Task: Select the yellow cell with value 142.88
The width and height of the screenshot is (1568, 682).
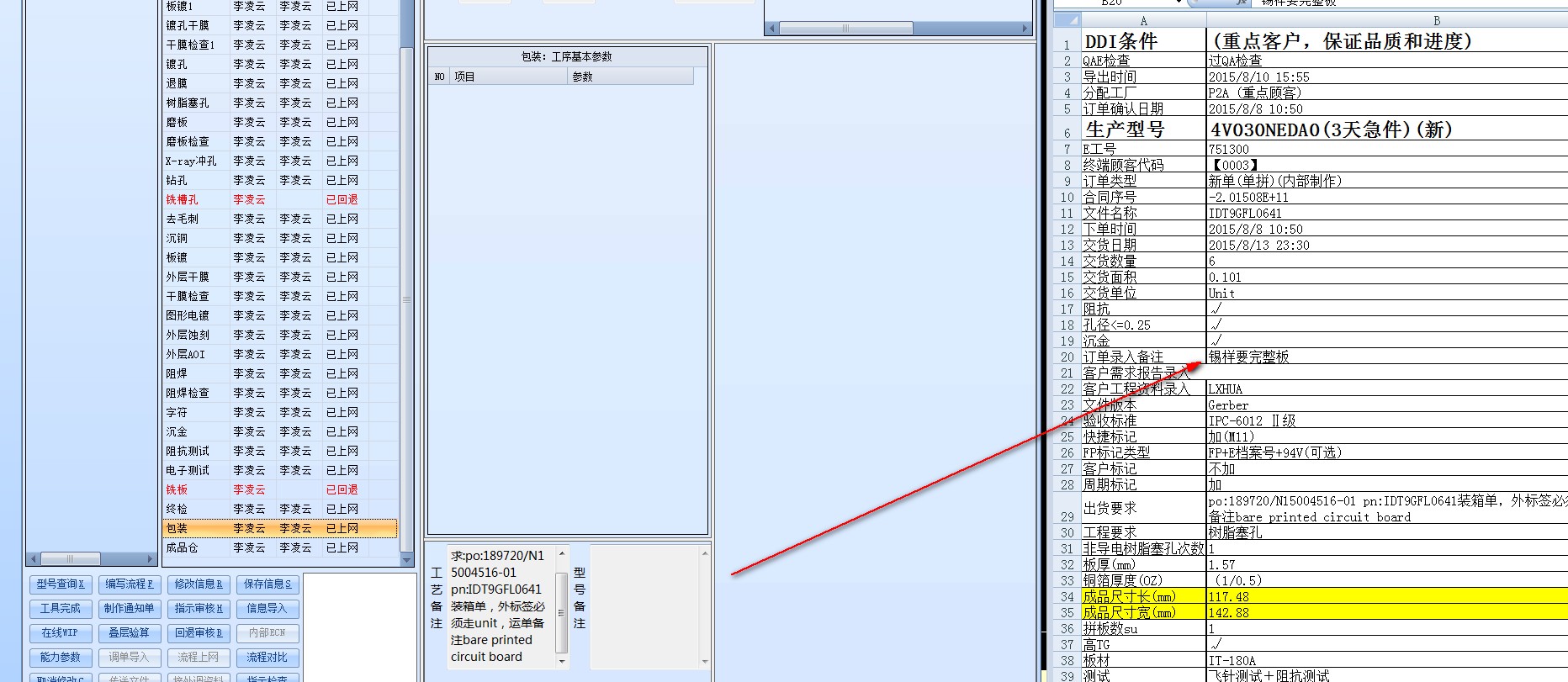Action: tap(1388, 613)
